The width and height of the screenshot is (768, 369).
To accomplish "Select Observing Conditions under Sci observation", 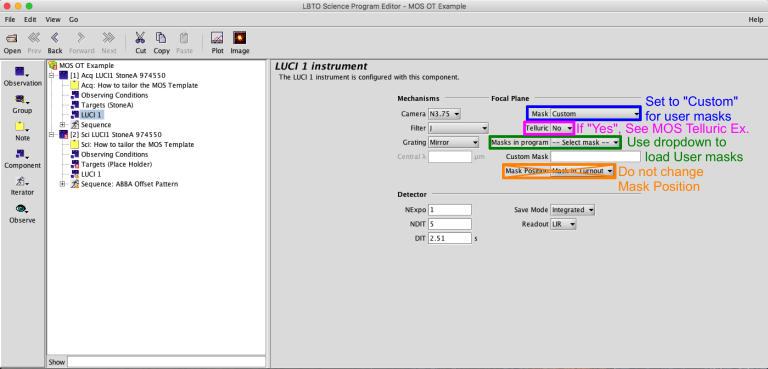I will point(114,154).
